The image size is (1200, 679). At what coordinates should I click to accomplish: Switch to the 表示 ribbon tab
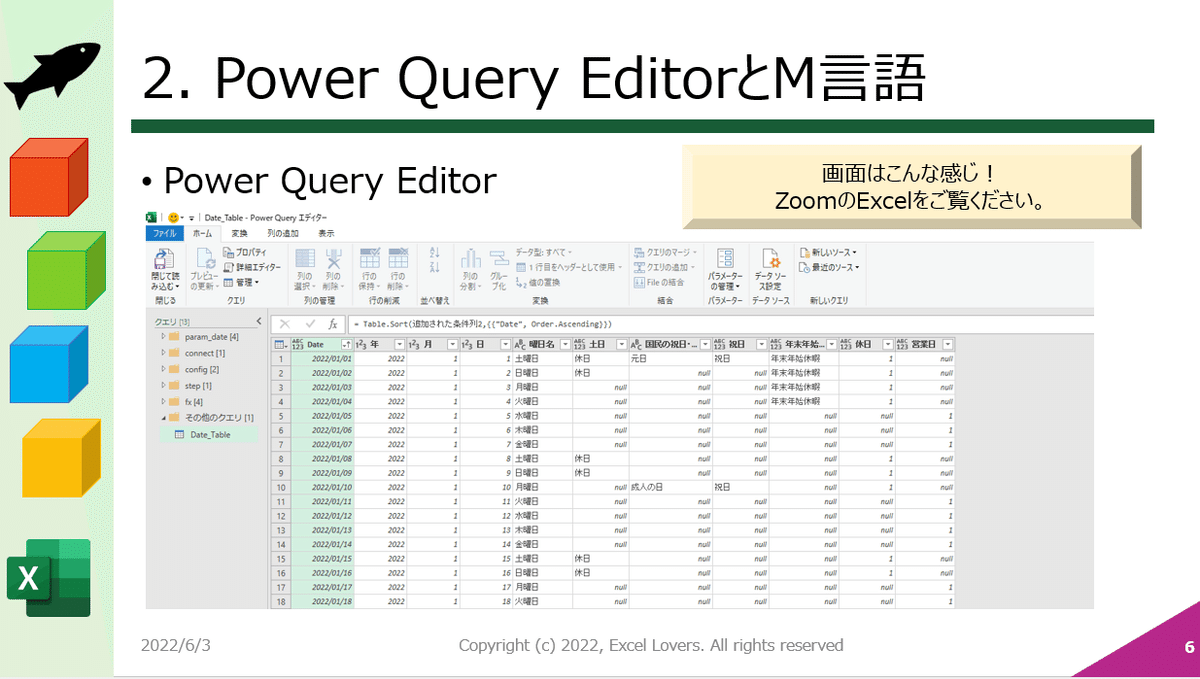(x=326, y=232)
